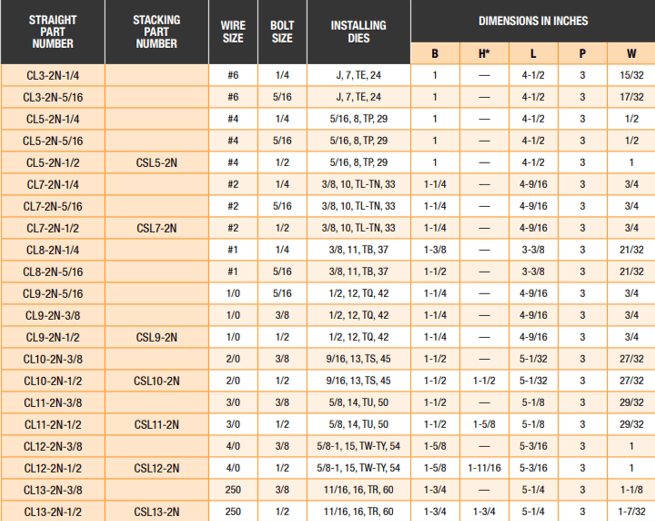The image size is (655, 521).
Task: Select stacking part CSL5-2N
Action: (x=156, y=162)
